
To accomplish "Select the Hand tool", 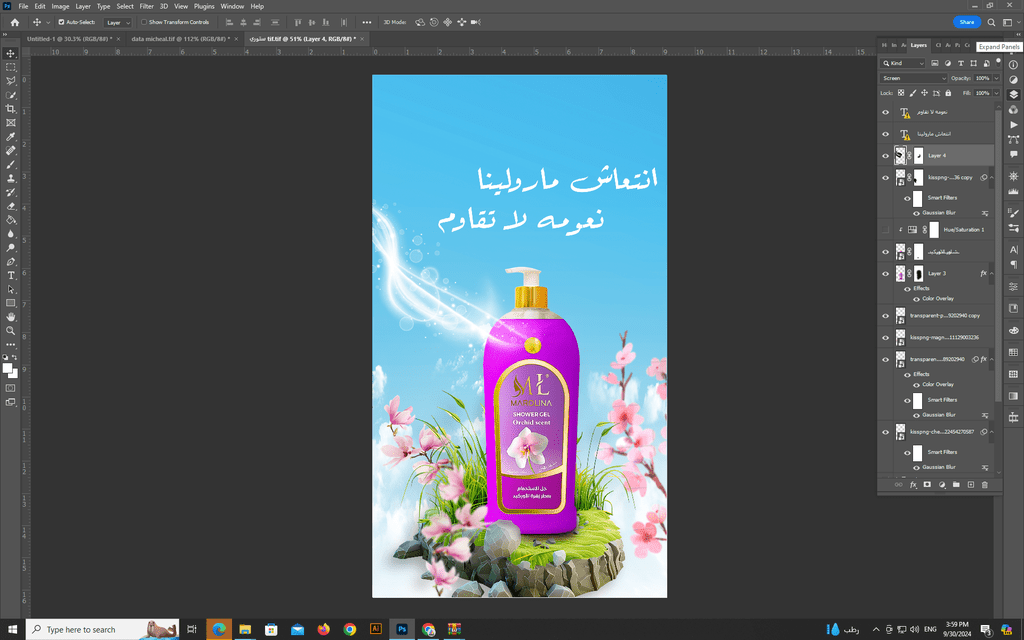I will click(x=10, y=317).
